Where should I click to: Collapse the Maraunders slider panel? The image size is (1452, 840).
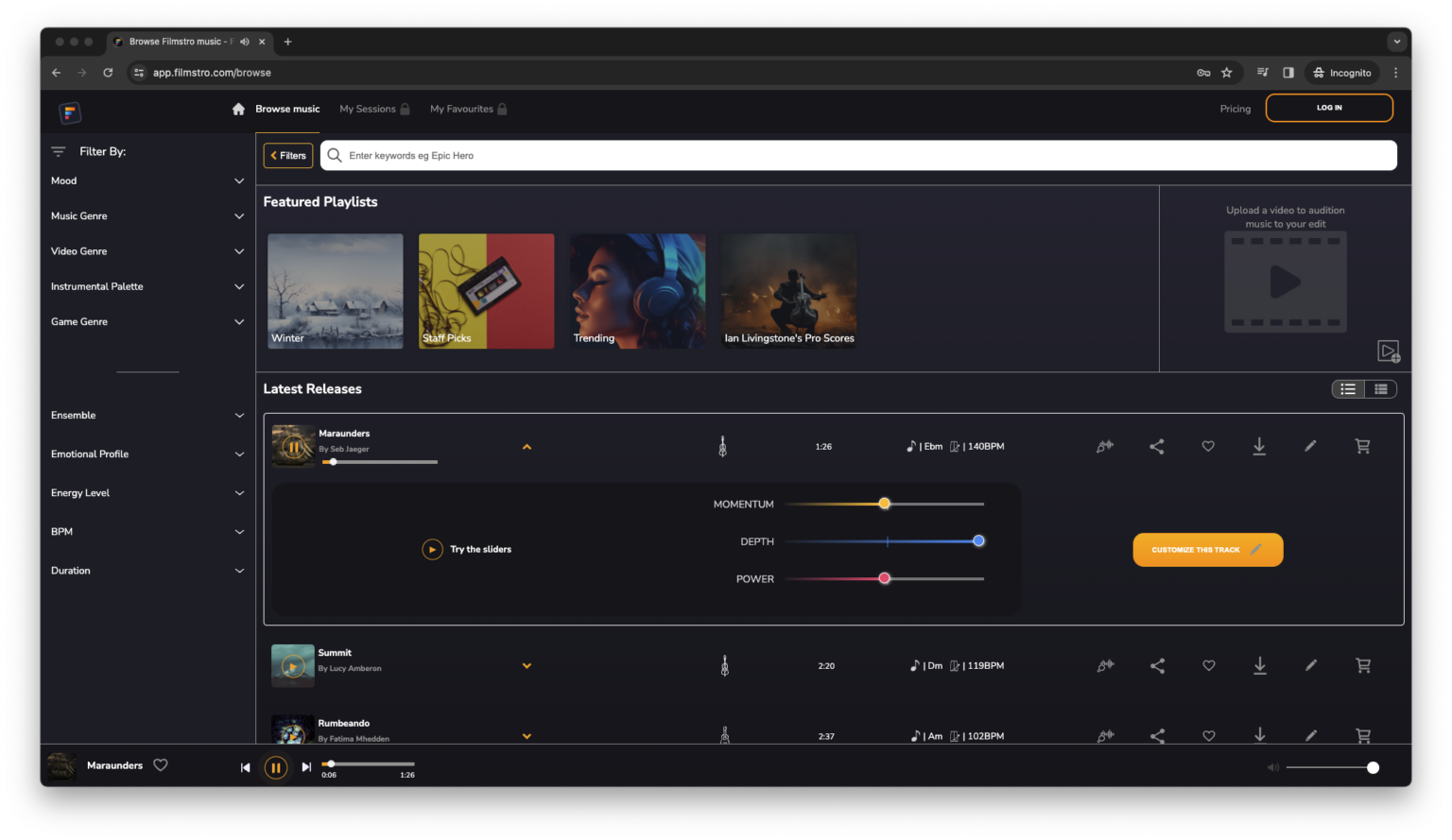coord(527,446)
